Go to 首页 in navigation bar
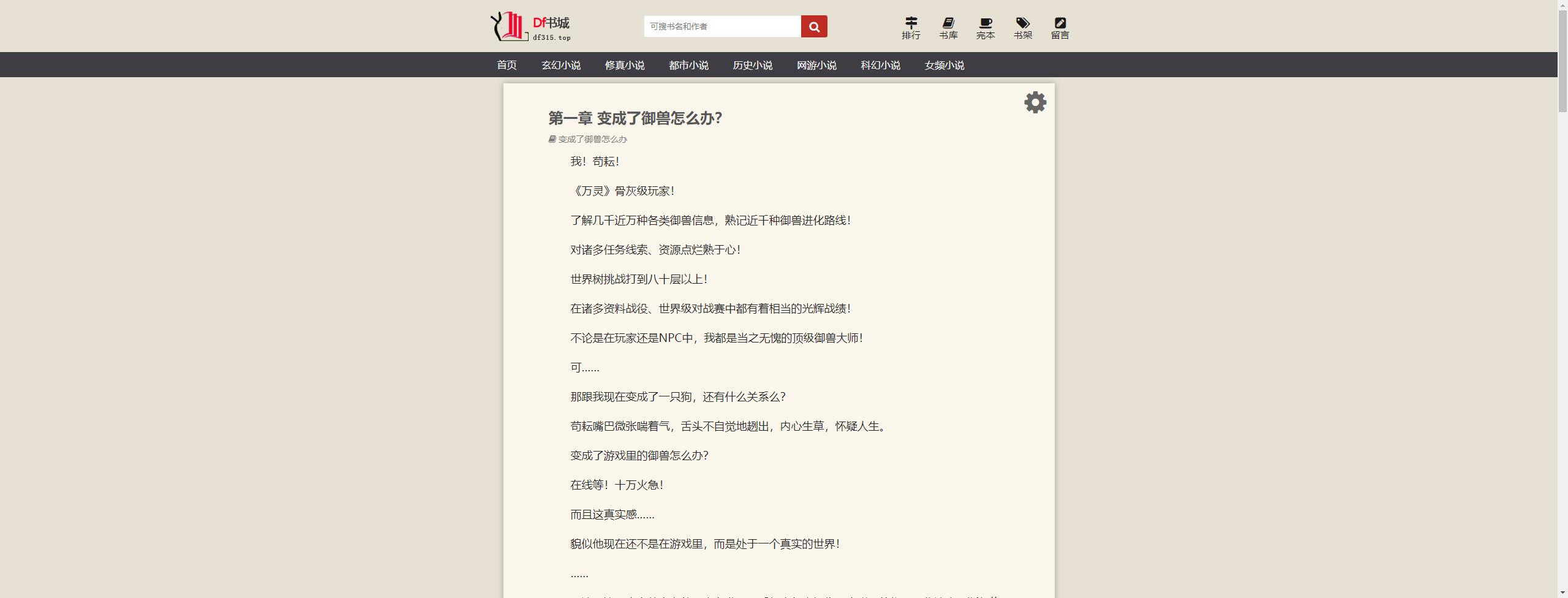Image resolution: width=1568 pixels, height=598 pixels. click(x=507, y=65)
